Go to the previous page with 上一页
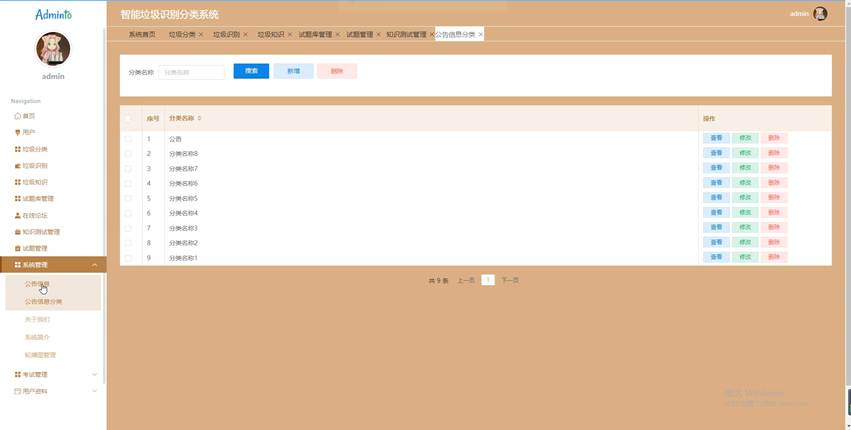The image size is (851, 430). point(466,280)
